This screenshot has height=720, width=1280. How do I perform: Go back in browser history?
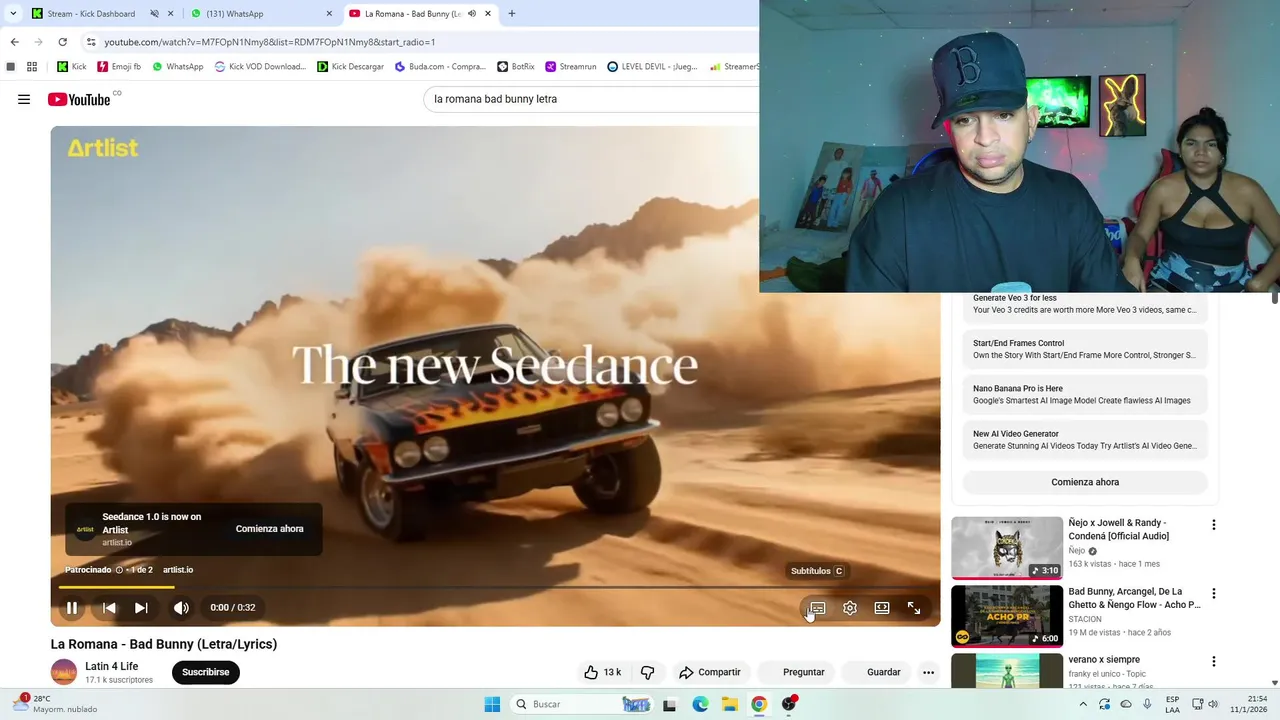pyautogui.click(x=14, y=42)
